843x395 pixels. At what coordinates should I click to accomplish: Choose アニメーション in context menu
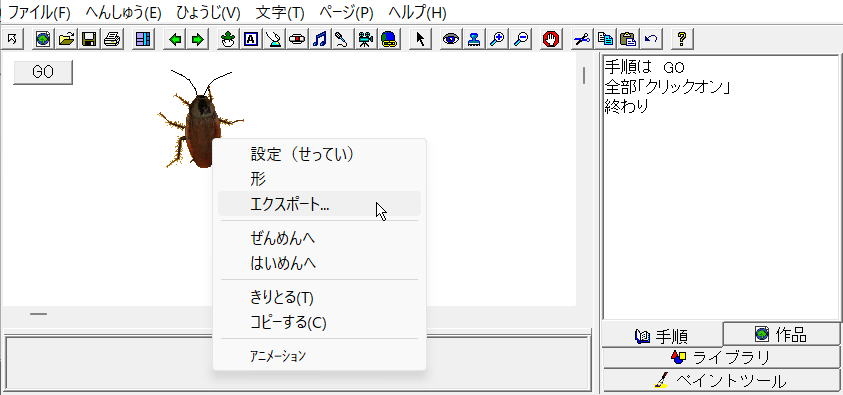[319, 356]
